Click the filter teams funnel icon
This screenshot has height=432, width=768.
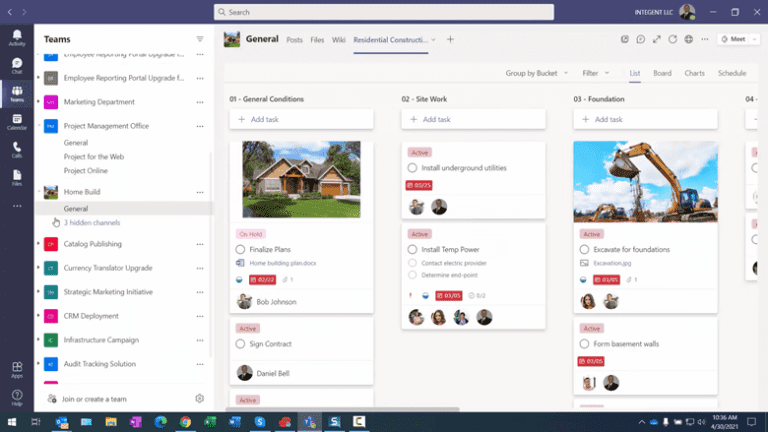[200, 39]
